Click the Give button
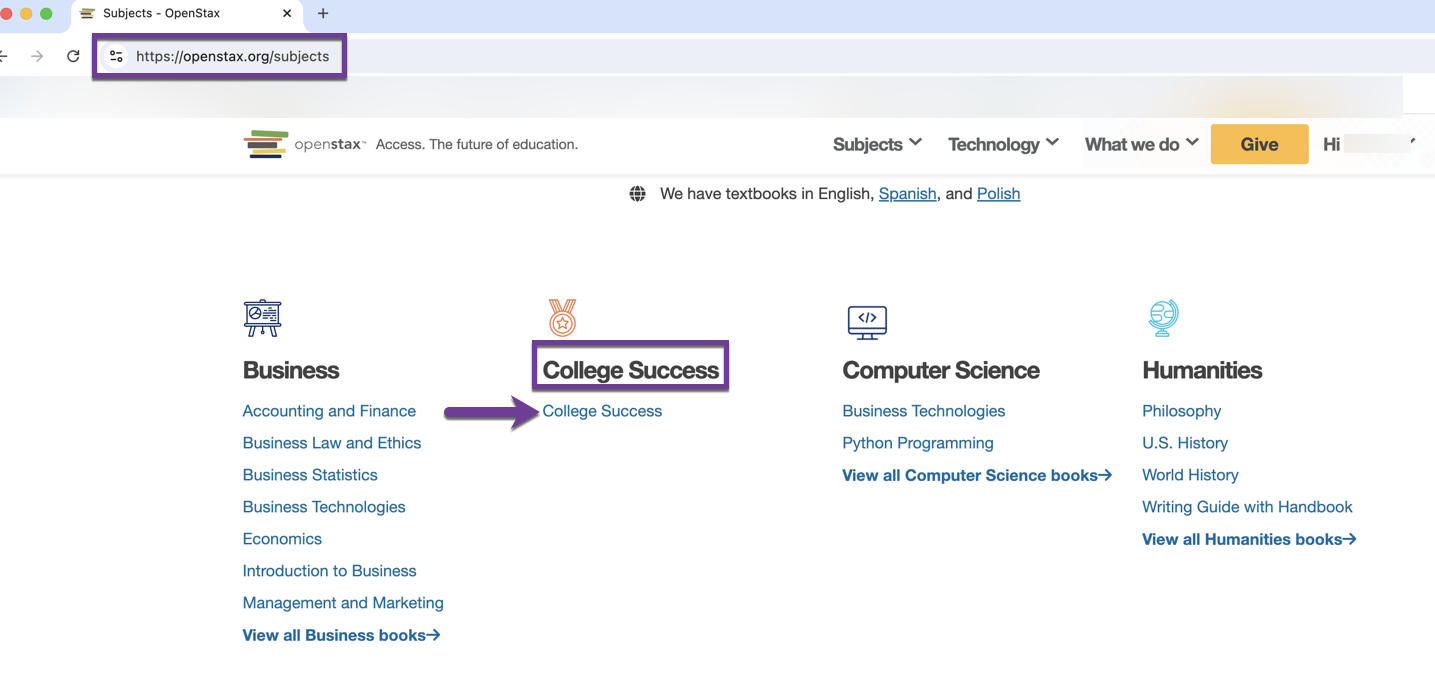 point(1259,143)
